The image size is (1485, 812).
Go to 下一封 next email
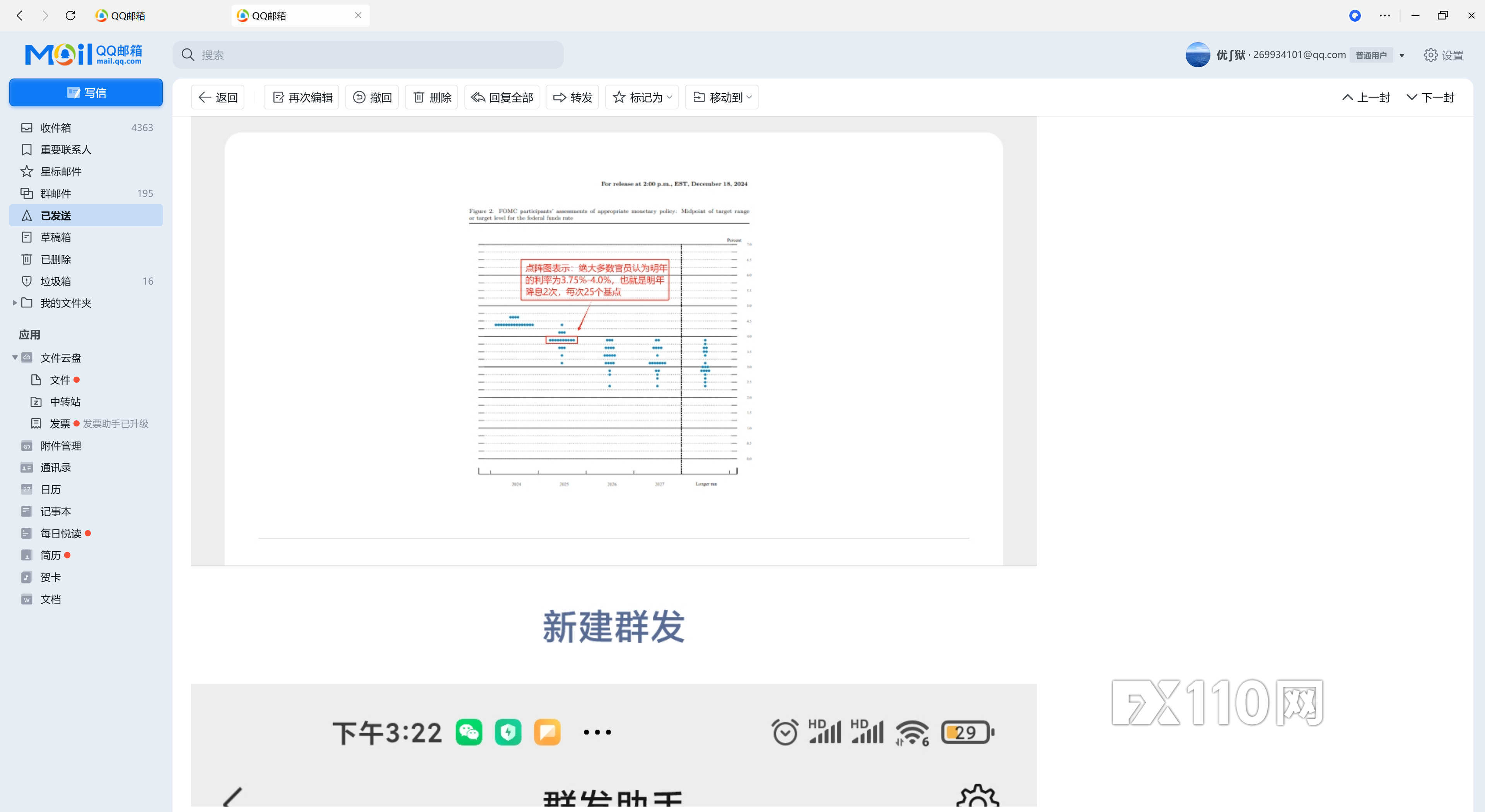[1431, 97]
